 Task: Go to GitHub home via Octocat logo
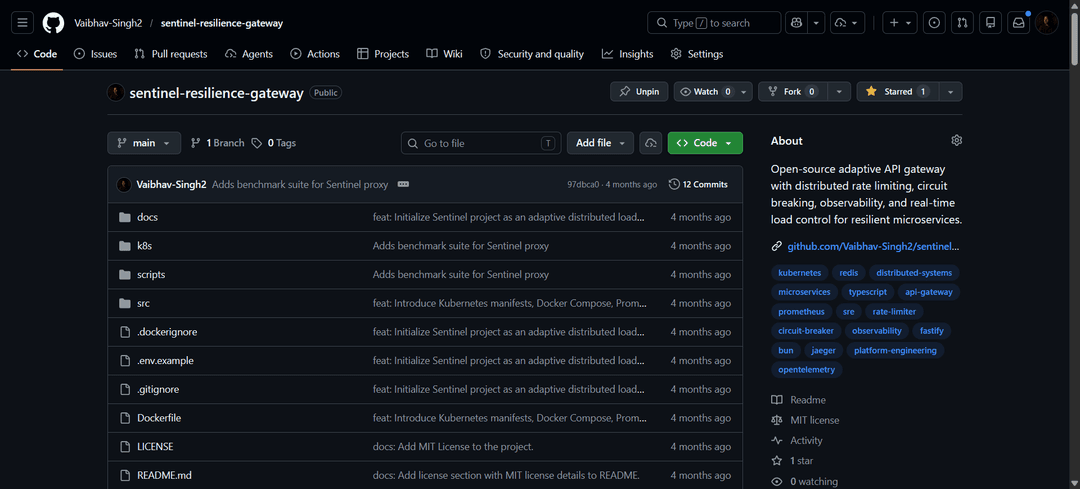click(x=53, y=23)
